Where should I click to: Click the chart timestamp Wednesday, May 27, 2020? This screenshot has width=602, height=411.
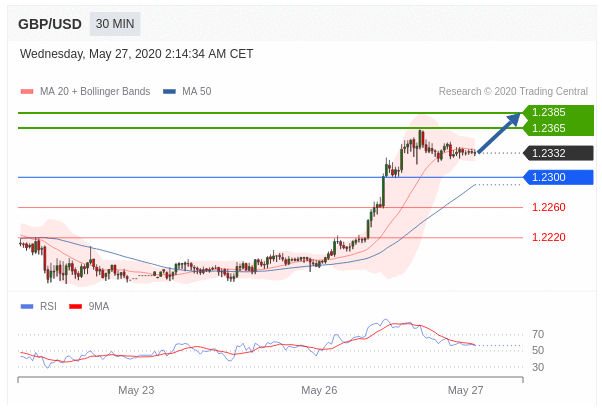pos(136,54)
